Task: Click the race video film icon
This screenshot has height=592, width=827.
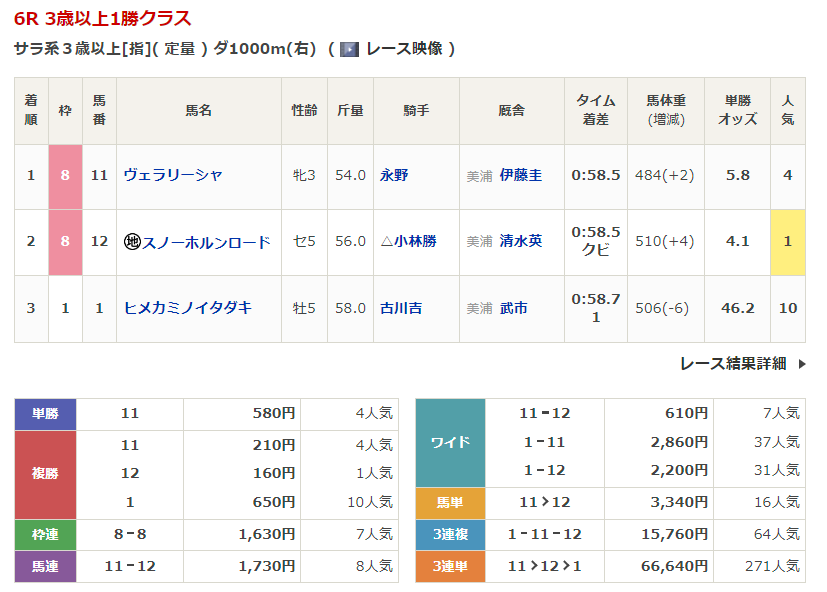Action: [x=349, y=49]
